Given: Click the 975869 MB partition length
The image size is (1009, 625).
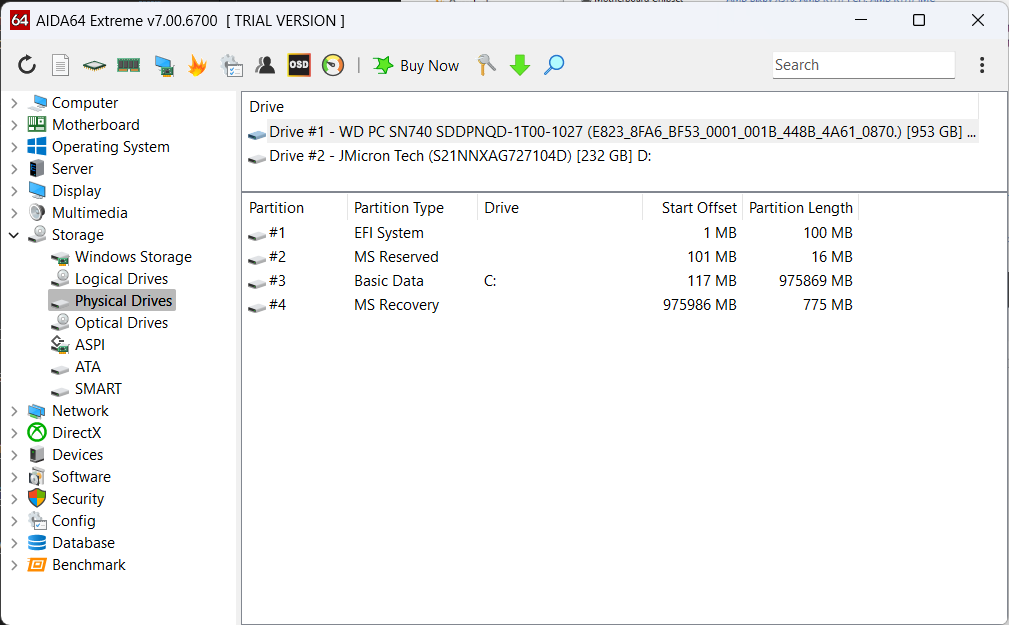Looking at the screenshot, I should coord(815,281).
